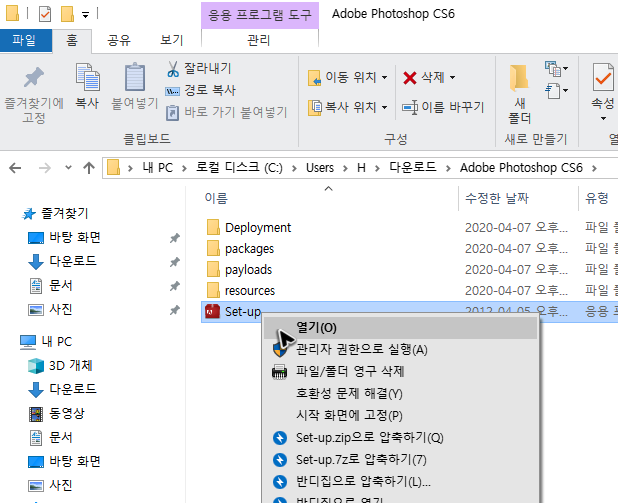
Task: Click the 이름 바꾸기 rename icon
Action: 410,107
